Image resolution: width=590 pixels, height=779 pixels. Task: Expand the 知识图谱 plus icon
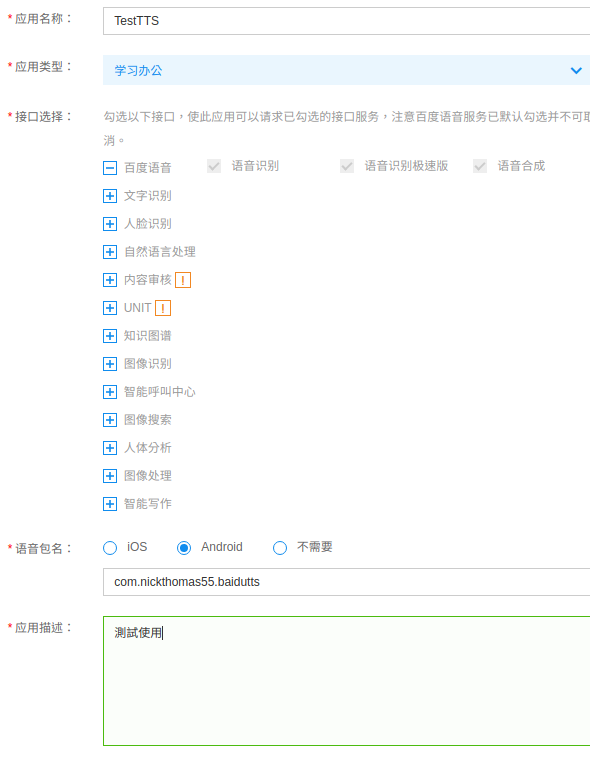tap(110, 336)
